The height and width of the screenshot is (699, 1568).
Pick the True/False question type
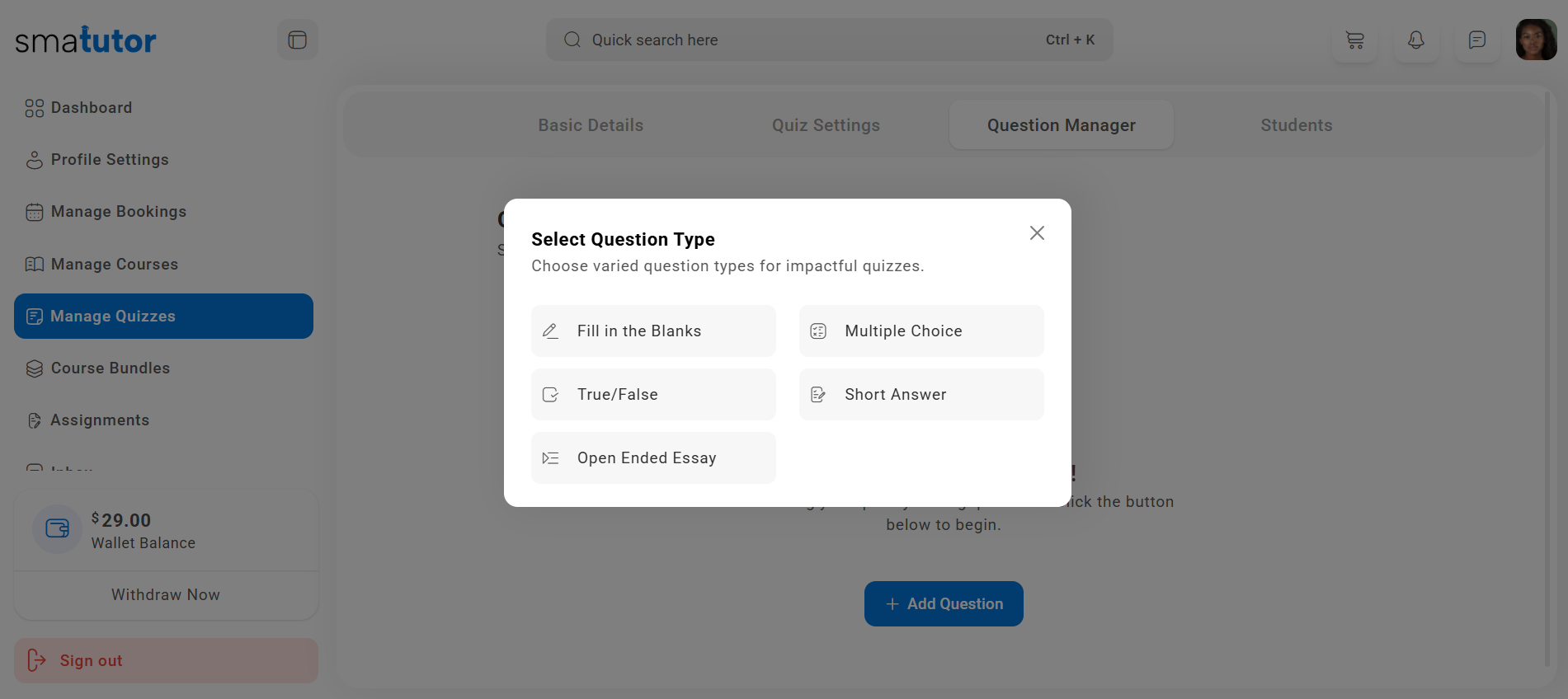click(653, 395)
